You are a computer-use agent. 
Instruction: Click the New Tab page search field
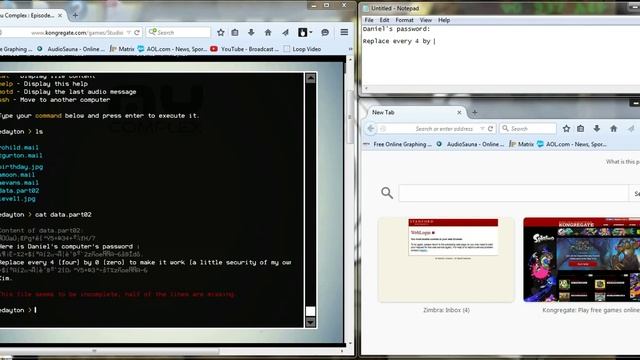pos(514,193)
